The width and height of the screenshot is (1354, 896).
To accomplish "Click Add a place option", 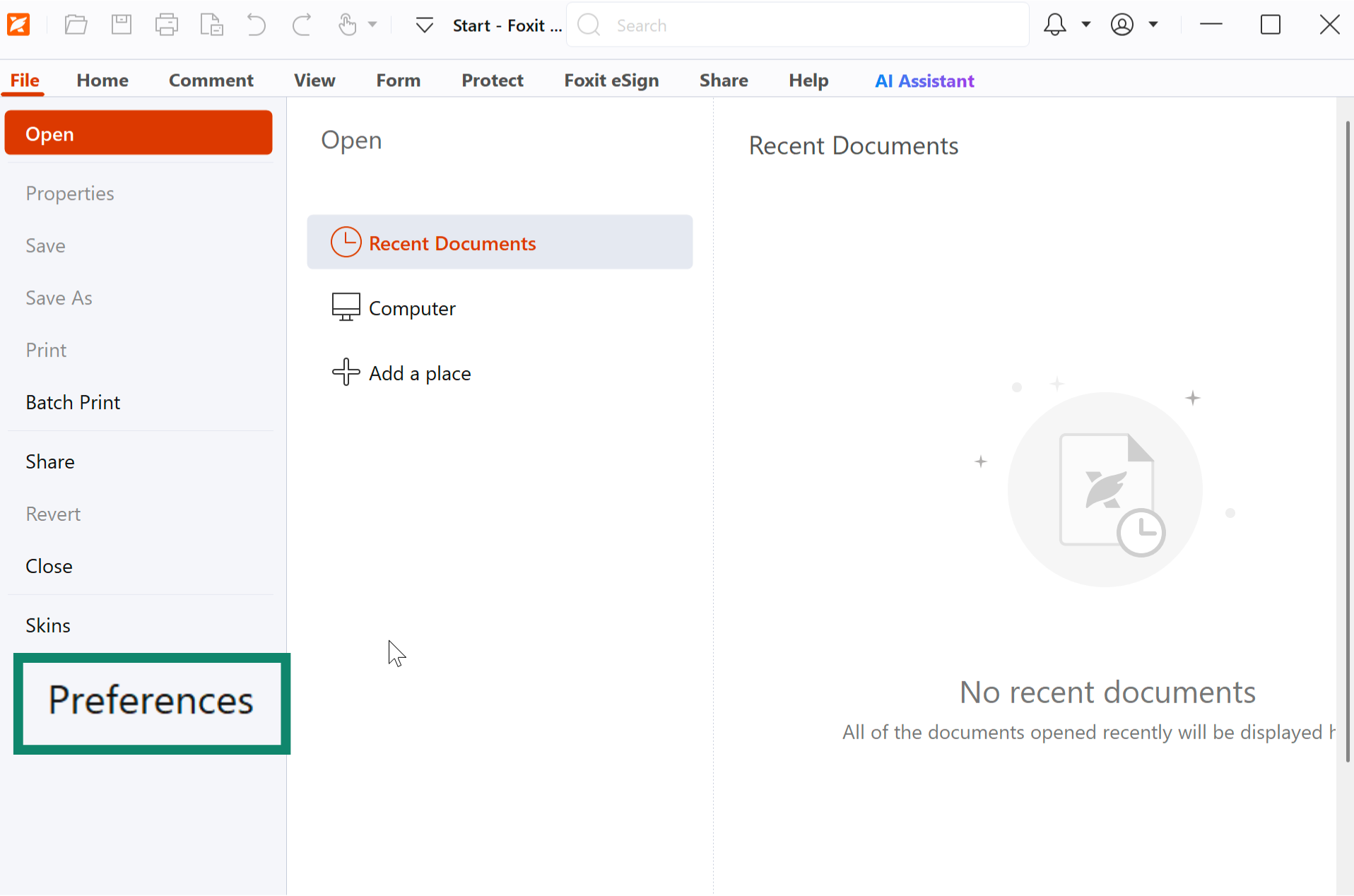I will 419,373.
